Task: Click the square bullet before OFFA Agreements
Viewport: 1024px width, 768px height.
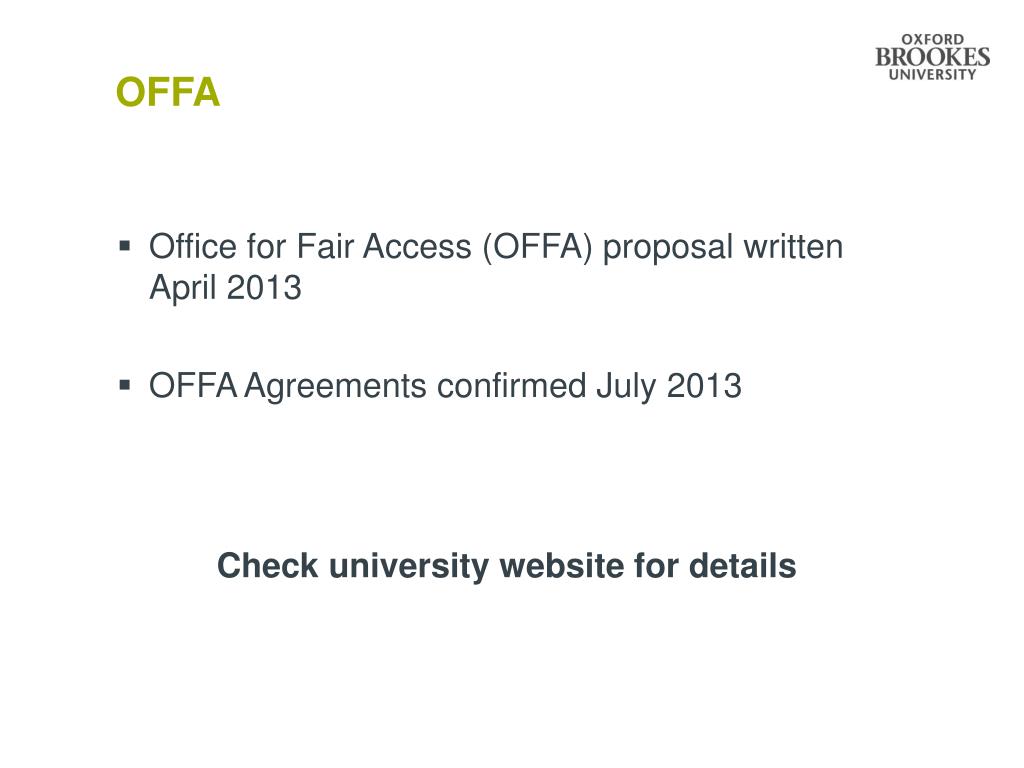Action: [x=125, y=385]
